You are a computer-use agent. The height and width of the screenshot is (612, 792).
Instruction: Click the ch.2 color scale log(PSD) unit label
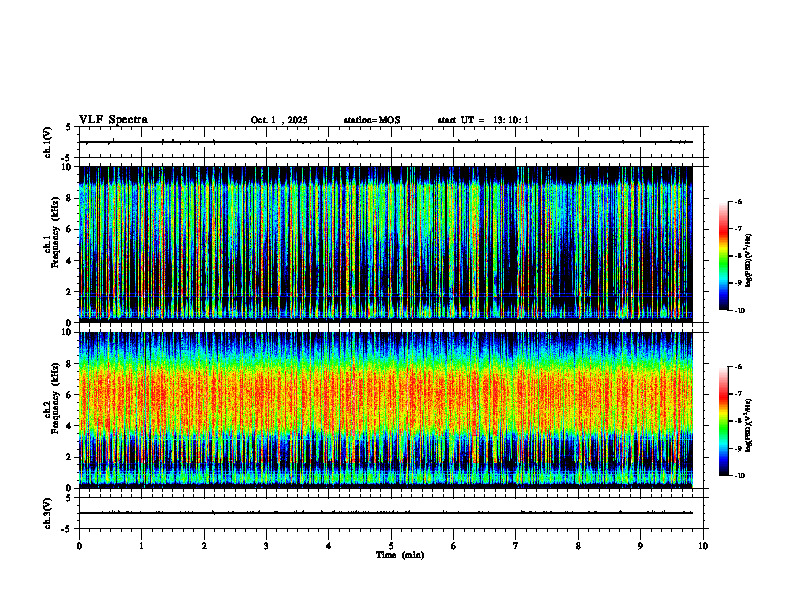pos(749,424)
